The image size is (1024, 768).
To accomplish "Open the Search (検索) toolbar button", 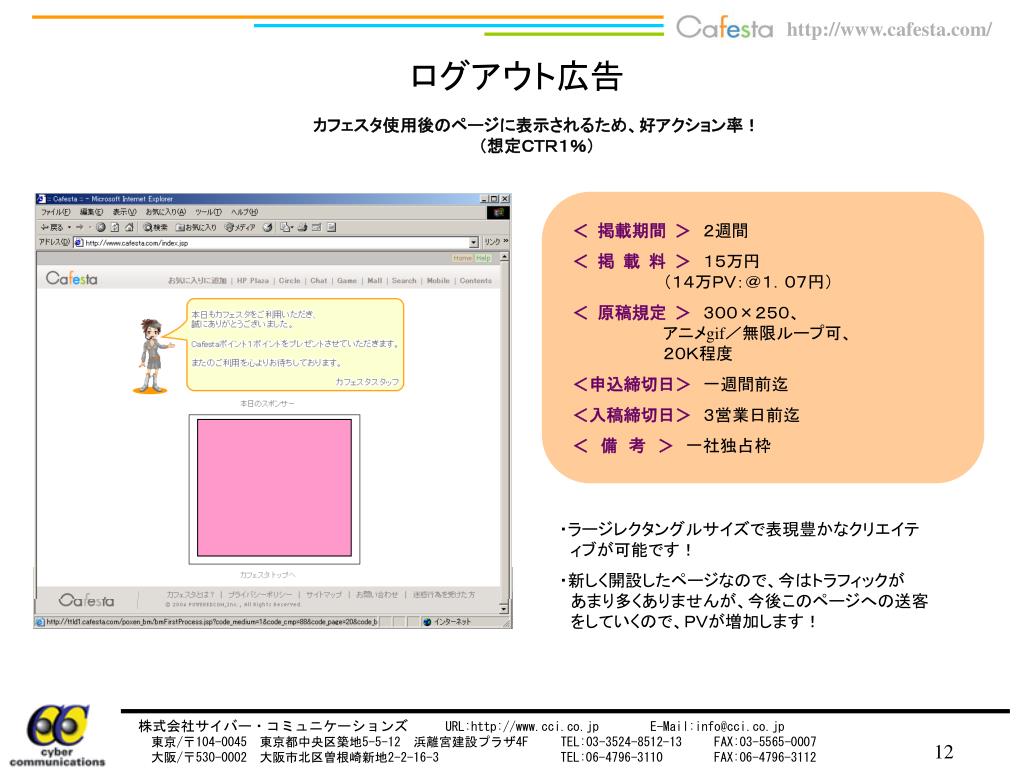I will pyautogui.click(x=155, y=227).
